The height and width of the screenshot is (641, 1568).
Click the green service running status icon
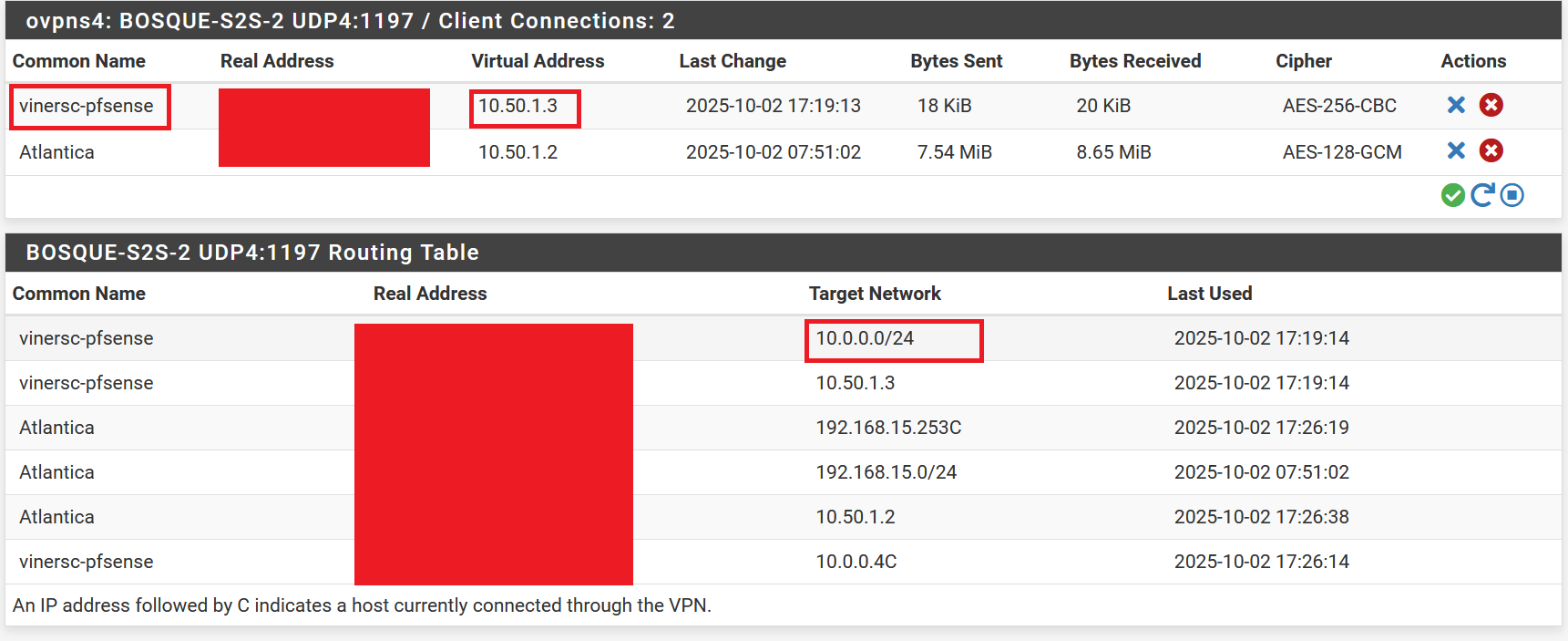(x=1452, y=195)
